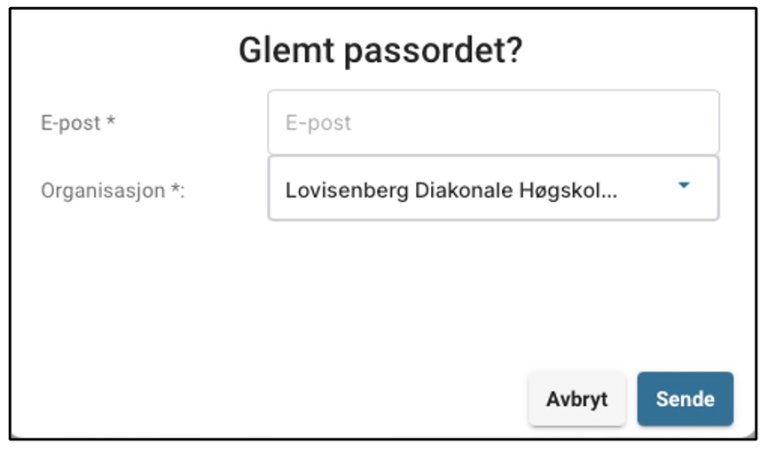The height and width of the screenshot is (452, 768).
Task: Expand the Lovisenberg Diakonale Høgskole selector
Action: pos(492,188)
